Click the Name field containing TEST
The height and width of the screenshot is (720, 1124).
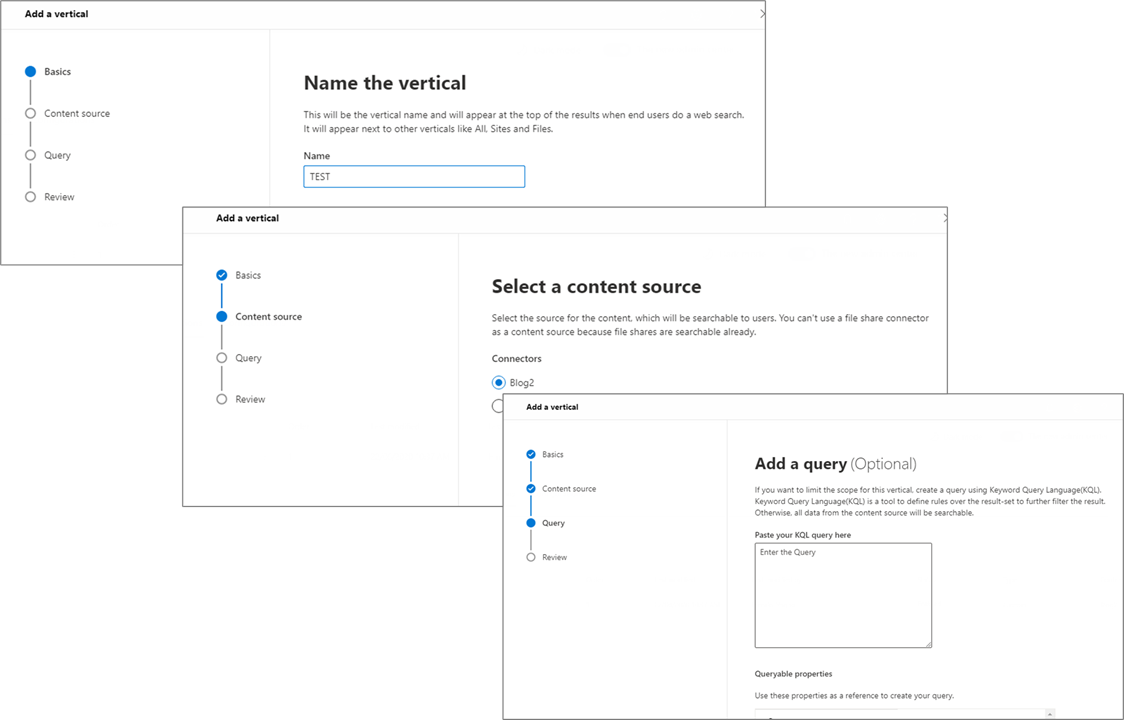click(x=414, y=176)
